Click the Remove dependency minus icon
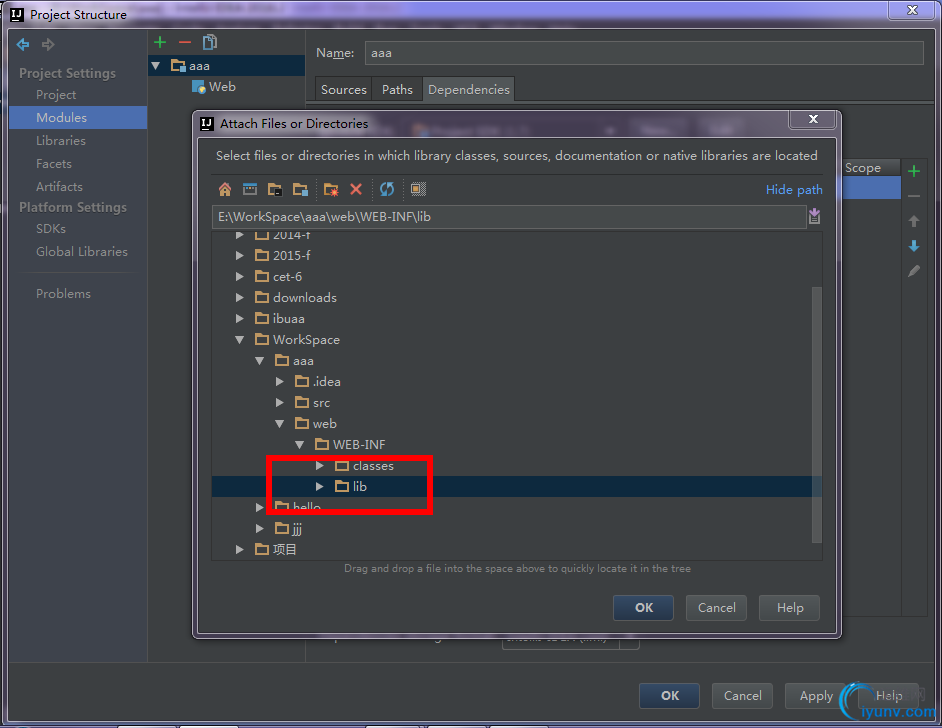This screenshot has height=728, width=942. [x=914, y=196]
